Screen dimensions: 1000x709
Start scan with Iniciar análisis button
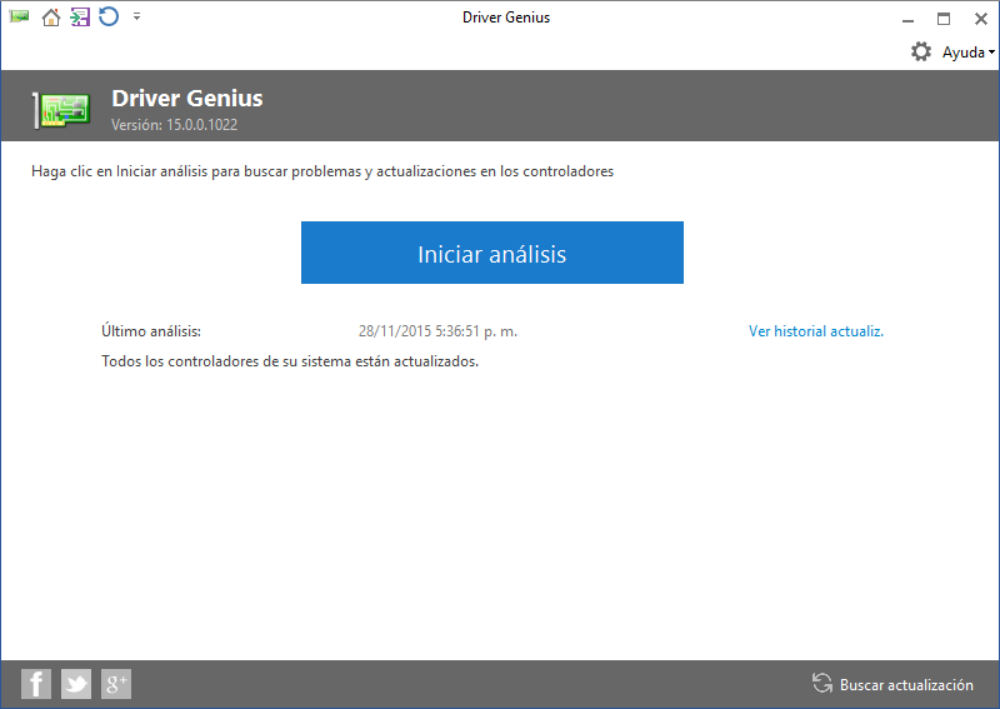[x=492, y=252]
